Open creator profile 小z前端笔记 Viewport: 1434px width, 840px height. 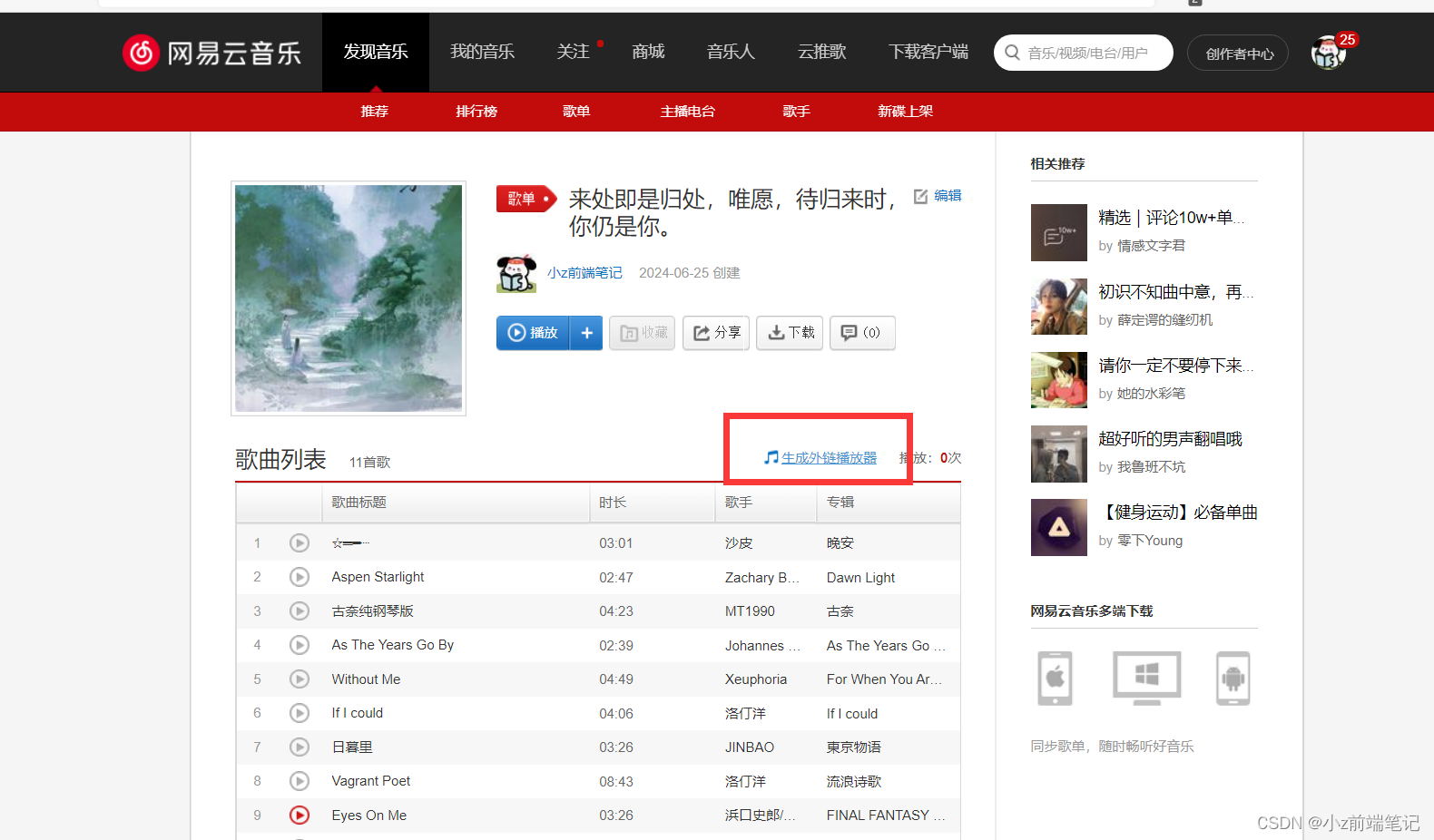tap(585, 273)
